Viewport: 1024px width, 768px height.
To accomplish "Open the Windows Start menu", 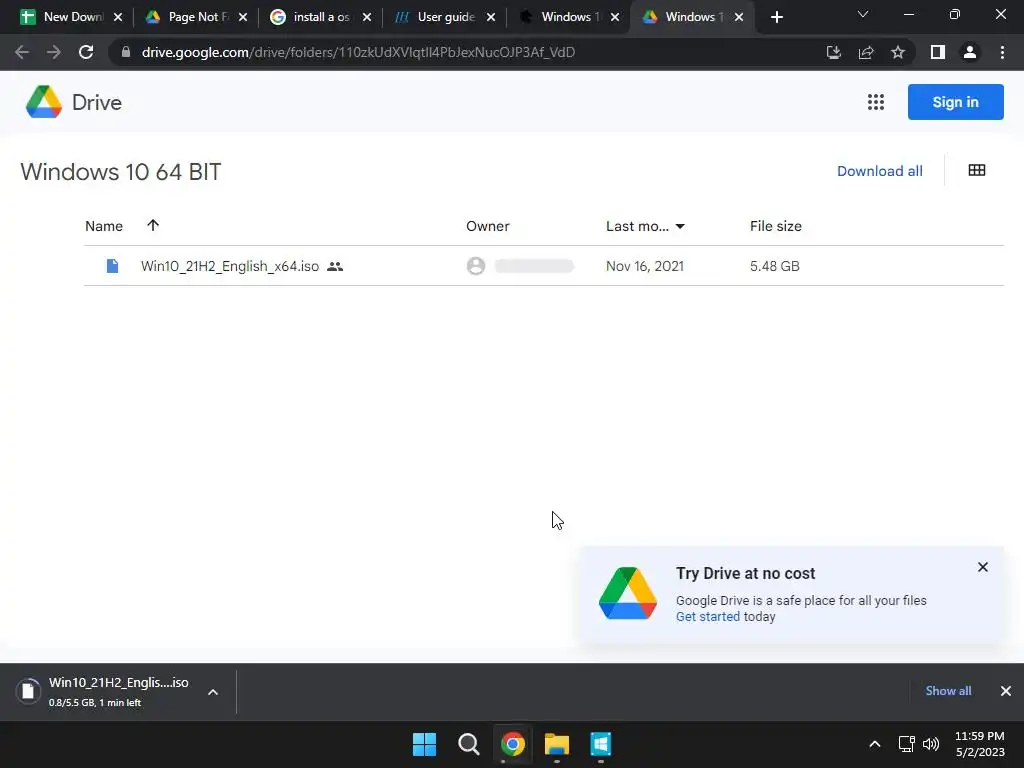I will coord(424,744).
